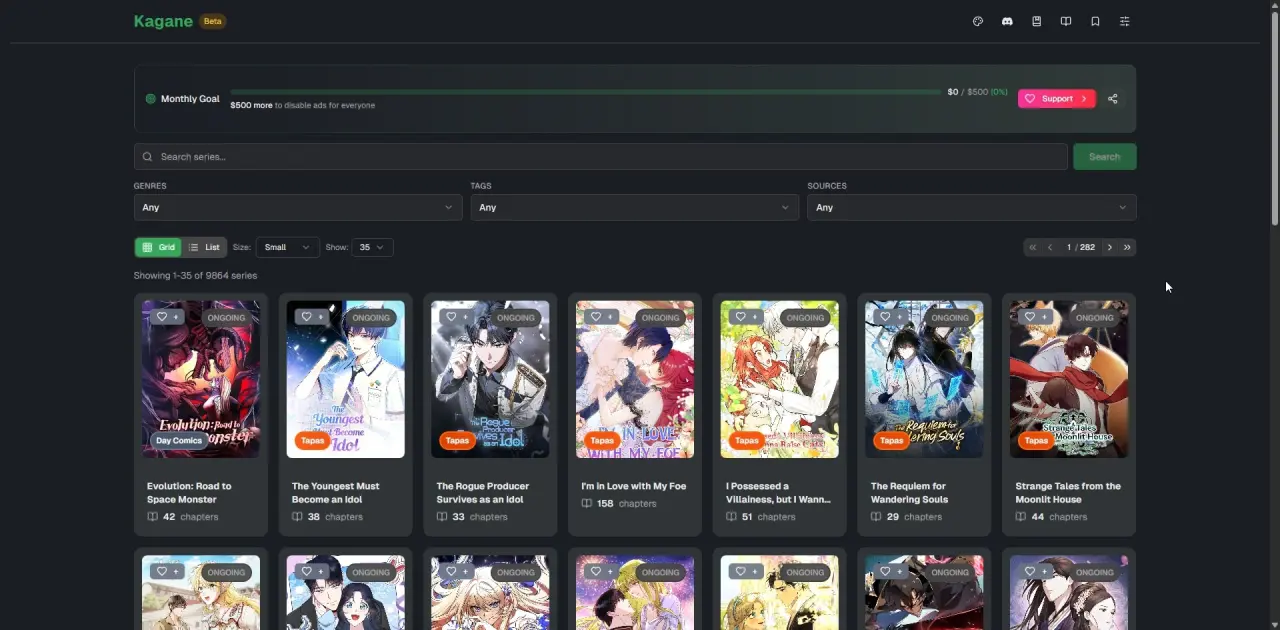Open The Requiem for Wandering Souls cover
Viewport: 1280px width, 630px height.
(x=924, y=379)
